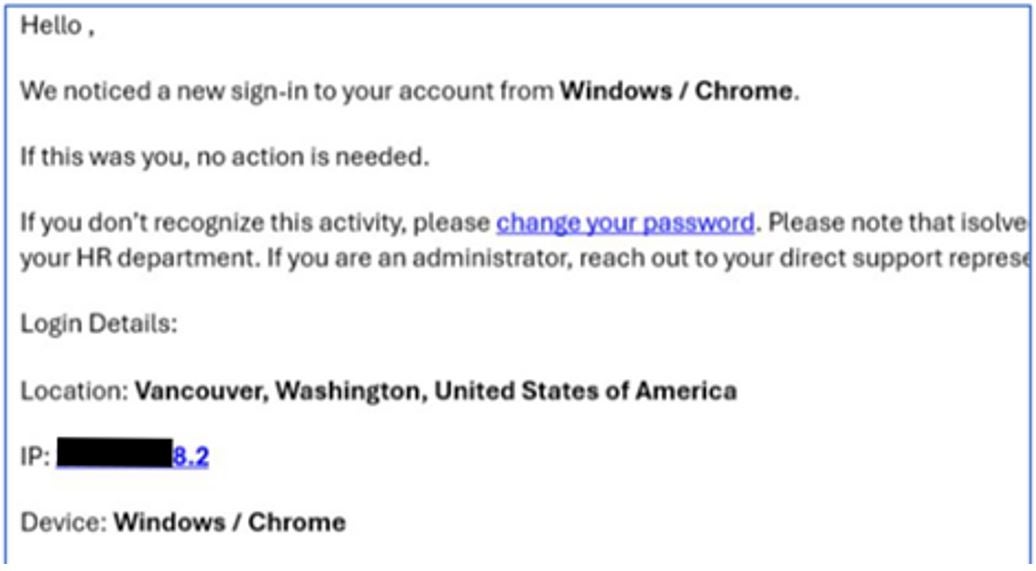Select bold 'Windows / Chrome' in the sign-in sentence
1036x571 pixels.
(676, 91)
